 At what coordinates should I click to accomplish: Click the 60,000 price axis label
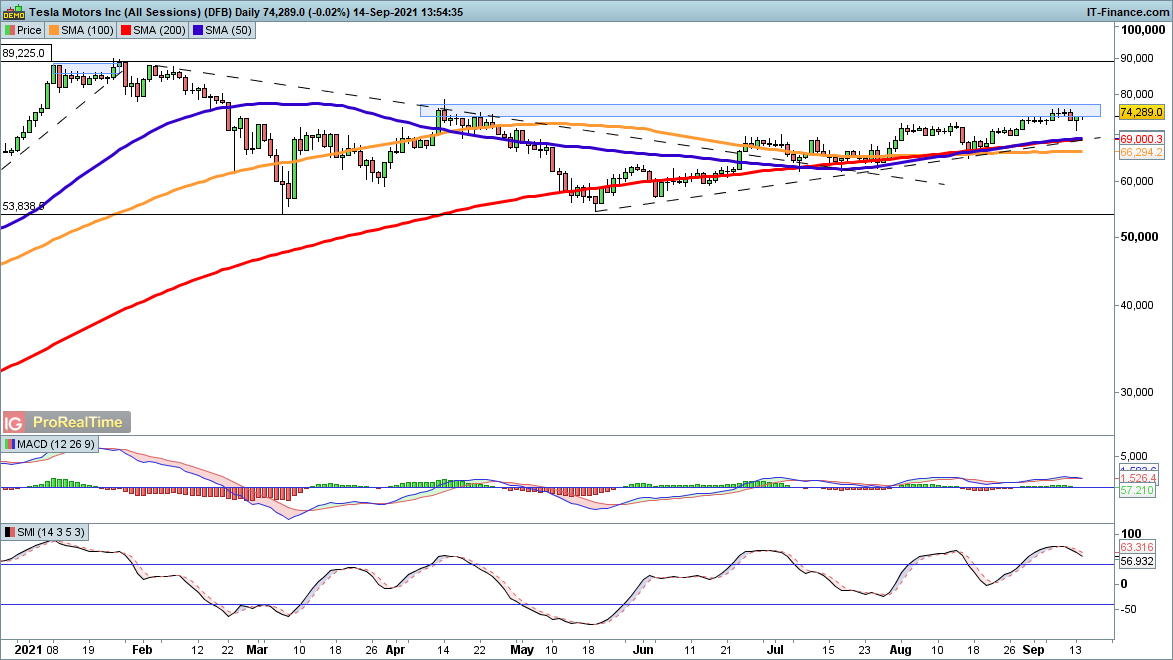click(x=1138, y=181)
